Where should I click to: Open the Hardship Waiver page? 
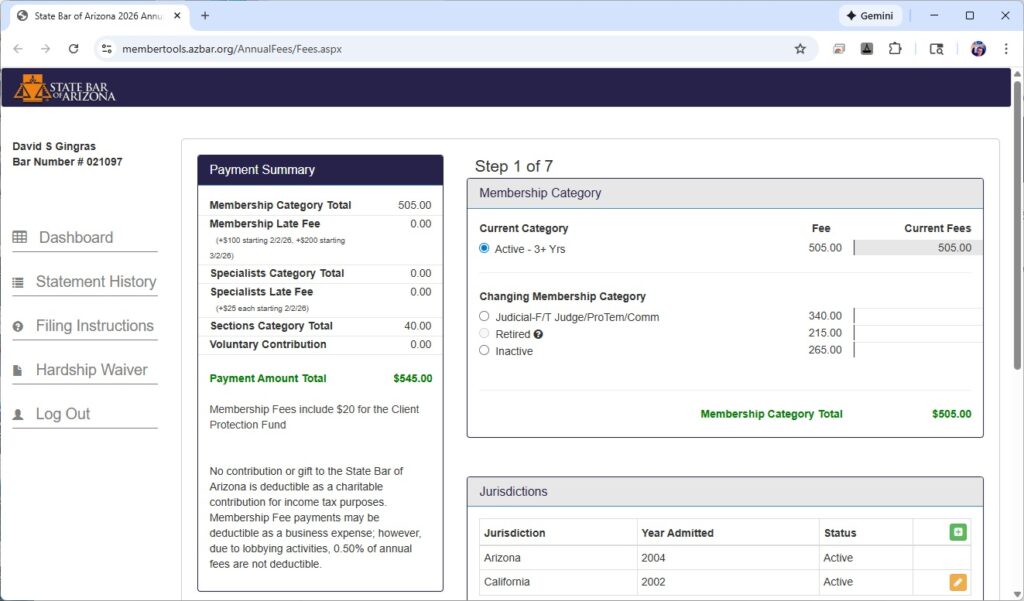[91, 370]
